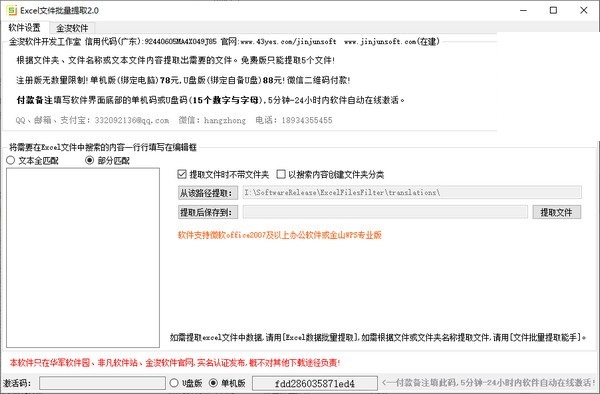600x394 pixels.
Task: Minimize the Excel文件批量提取 window
Action: (x=523, y=10)
